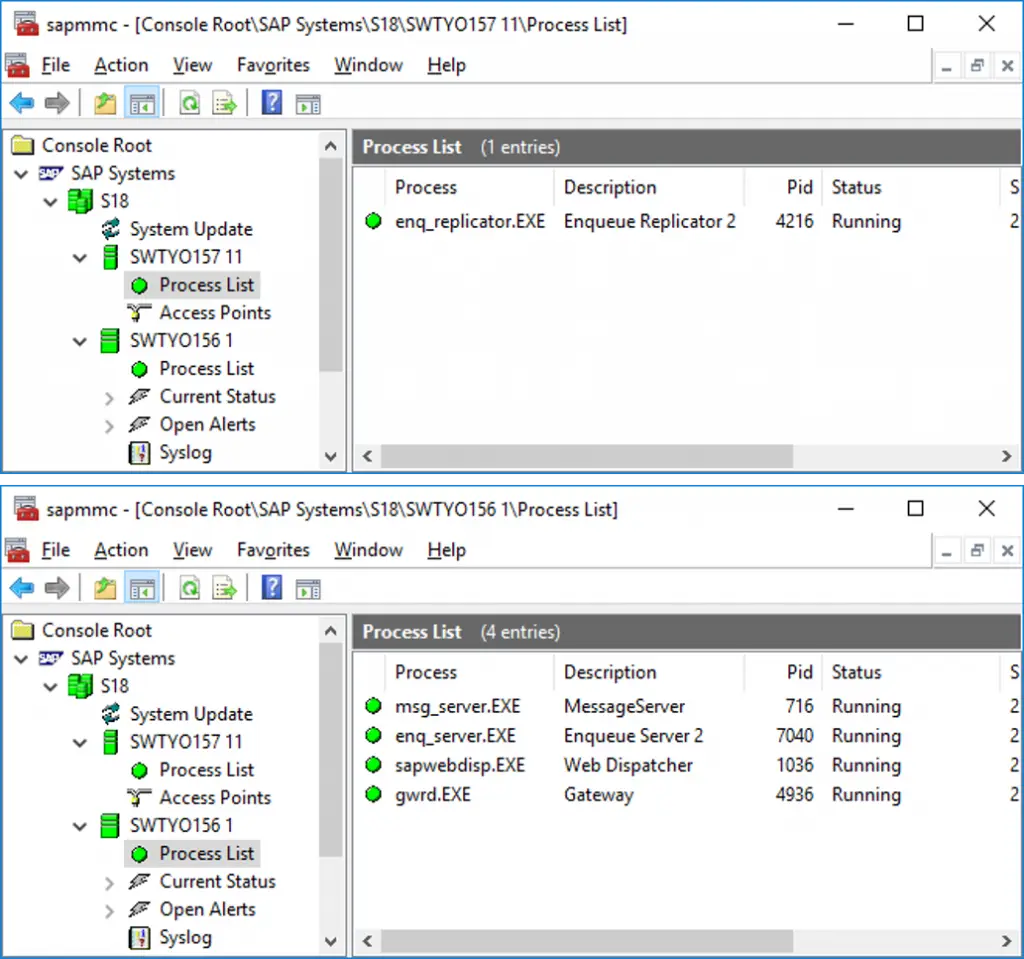1024x959 pixels.
Task: Select Enqueue Server 2 description cell
Action: click(633, 736)
